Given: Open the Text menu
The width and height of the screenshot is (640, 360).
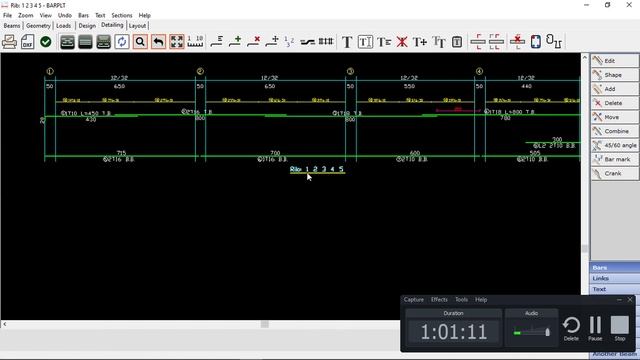Looking at the screenshot, I should pyautogui.click(x=100, y=15).
